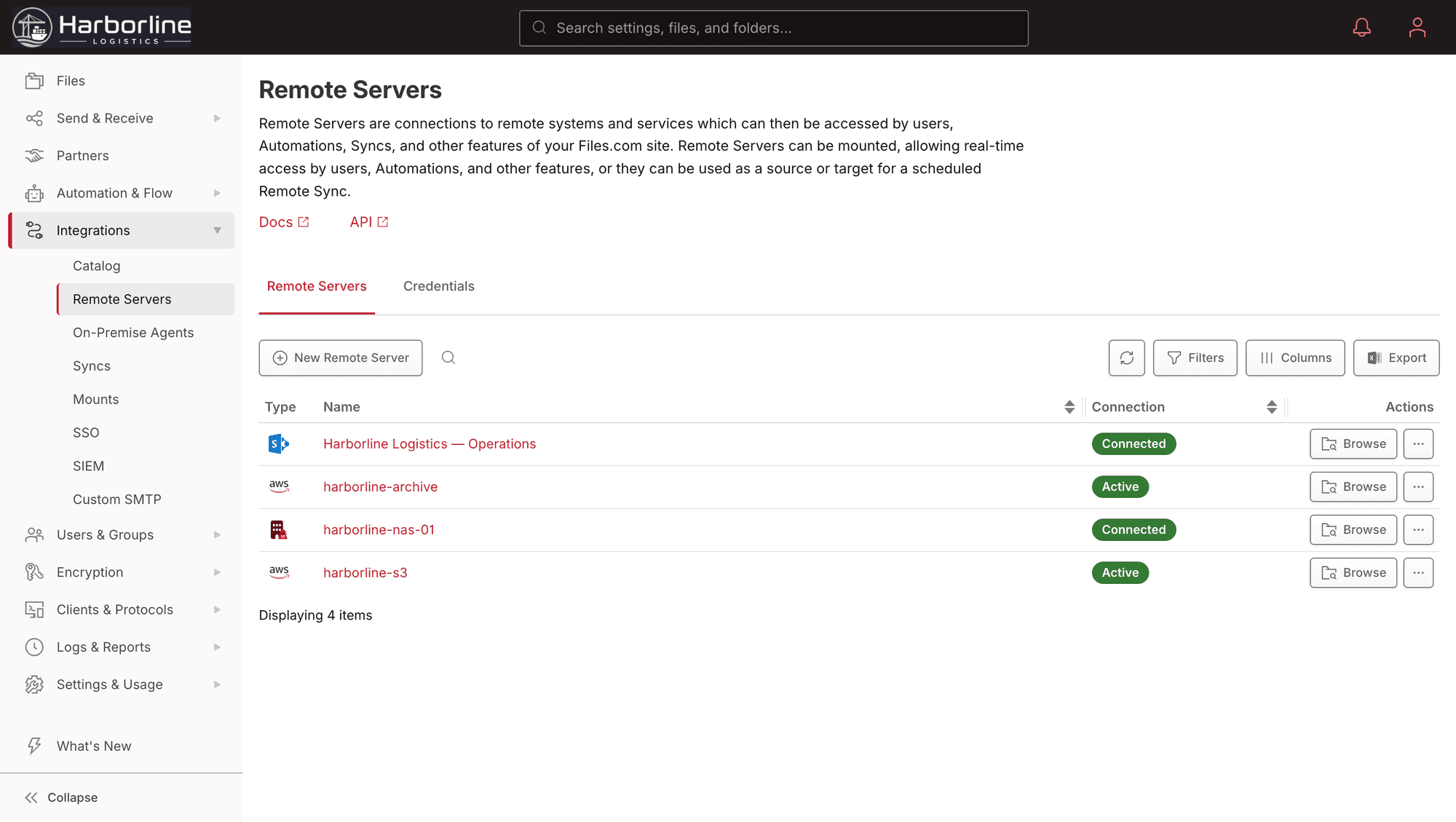Open Harborline Logistics — Operations link
The image size is (1456, 822).
(x=430, y=443)
